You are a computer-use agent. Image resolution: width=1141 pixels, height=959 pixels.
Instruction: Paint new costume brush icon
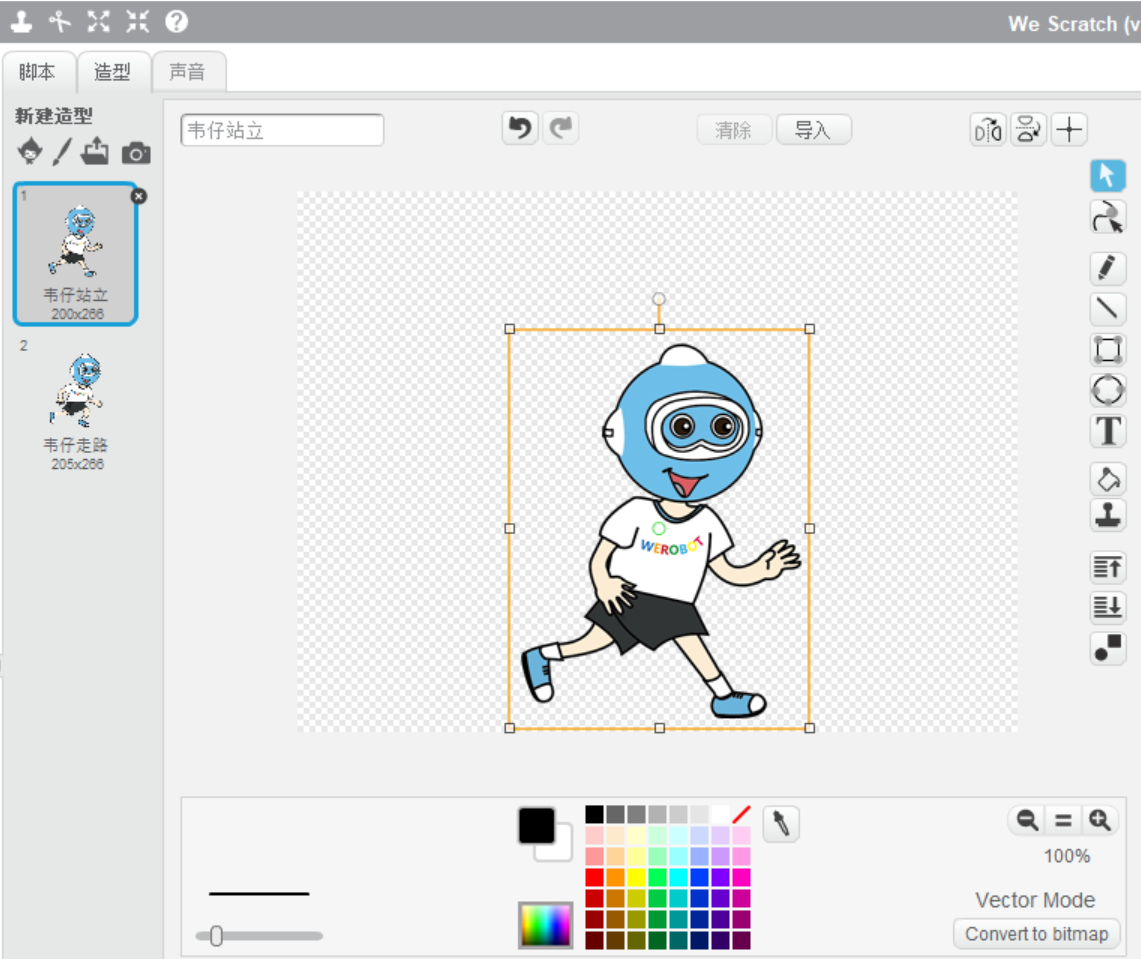coord(63,151)
